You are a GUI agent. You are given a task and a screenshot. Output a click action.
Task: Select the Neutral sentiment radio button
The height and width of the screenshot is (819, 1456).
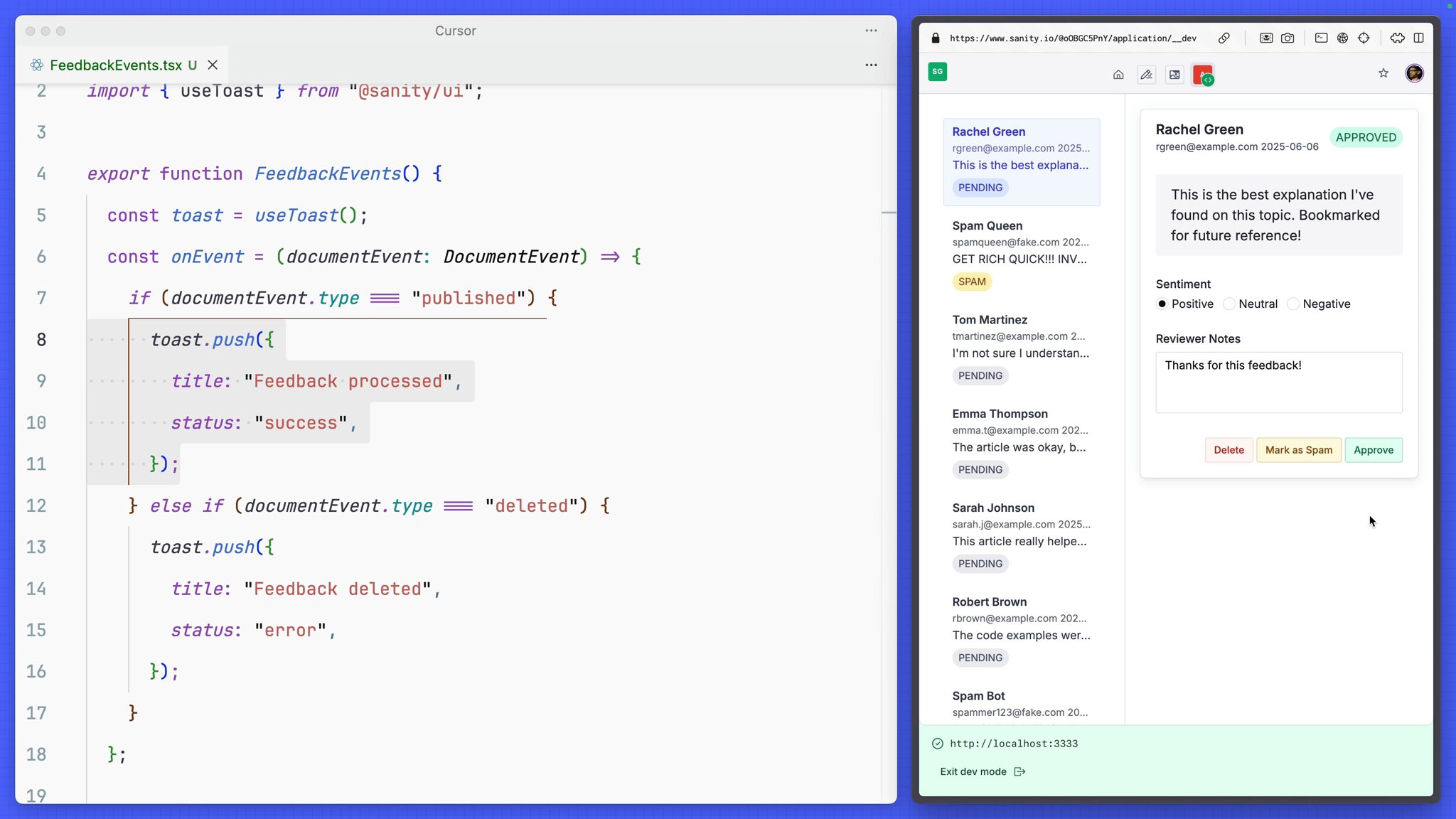(x=1229, y=304)
